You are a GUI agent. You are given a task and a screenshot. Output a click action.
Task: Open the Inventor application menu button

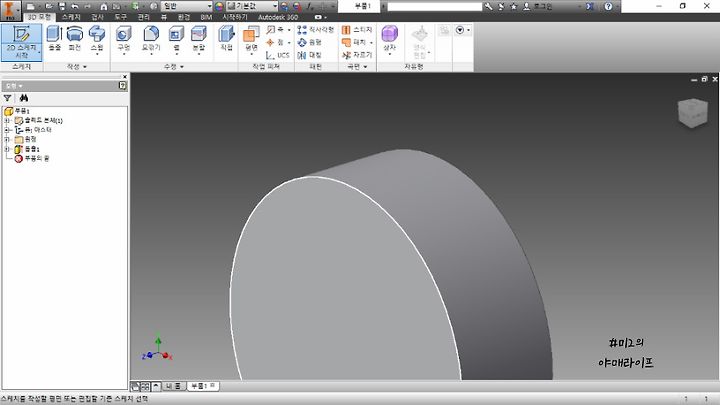(10, 10)
